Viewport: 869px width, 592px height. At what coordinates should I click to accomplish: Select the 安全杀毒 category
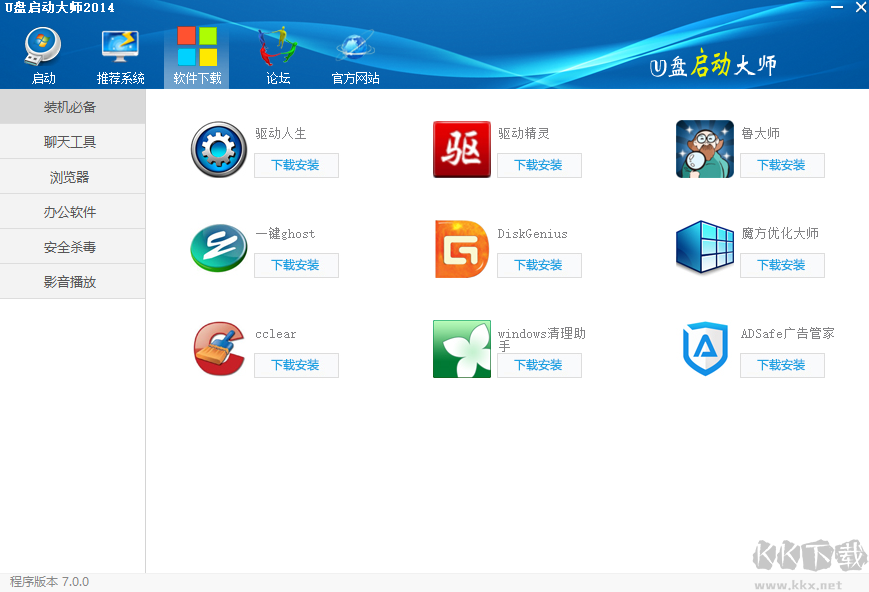pos(72,247)
